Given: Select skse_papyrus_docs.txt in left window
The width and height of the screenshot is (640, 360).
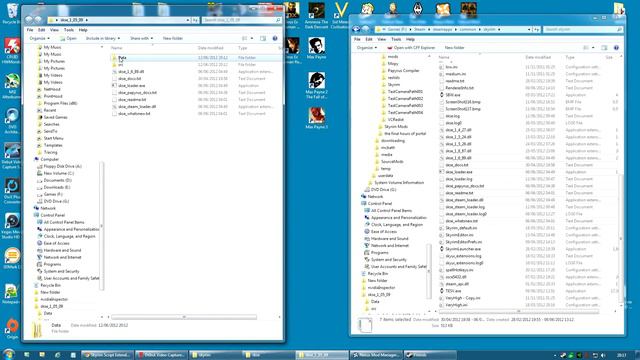Looking at the screenshot, I should (137, 93).
